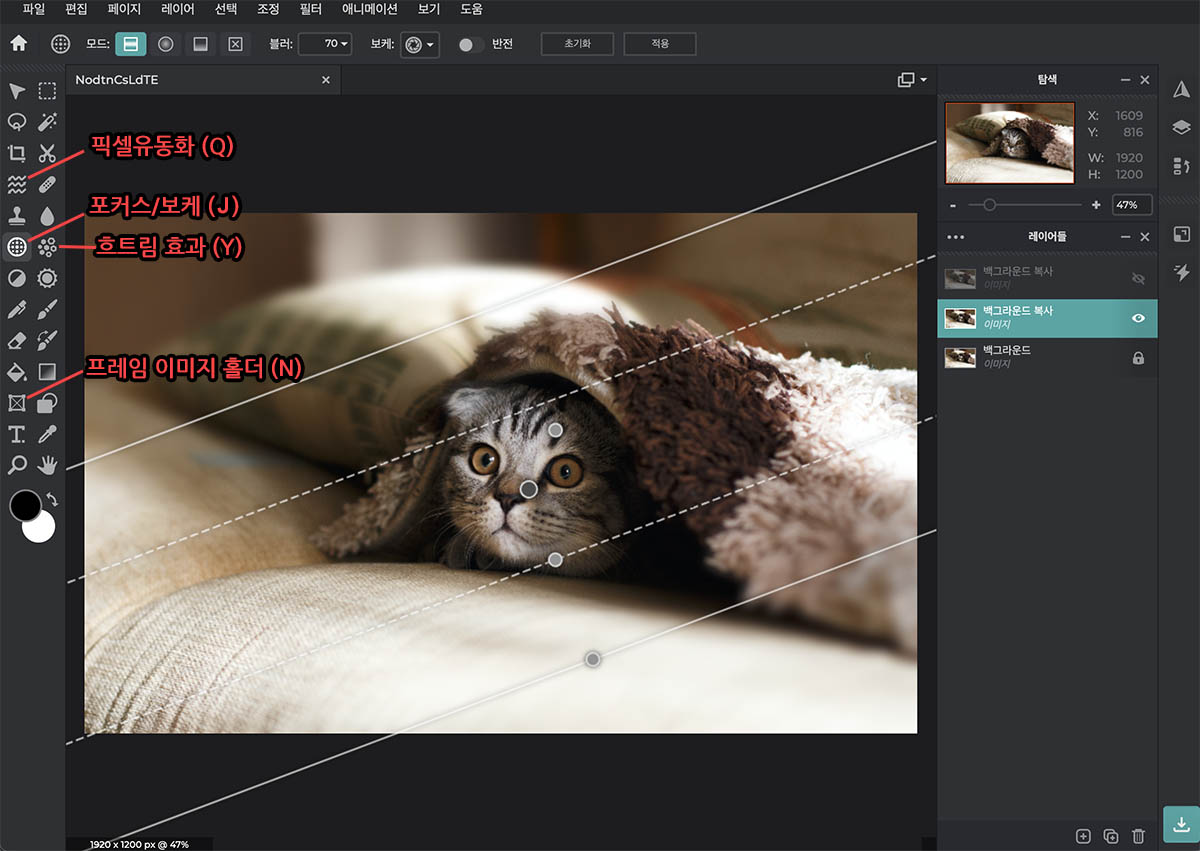Select the Disperse effect tool
Screen dimensions: 1200x851
pyautogui.click(x=47, y=246)
